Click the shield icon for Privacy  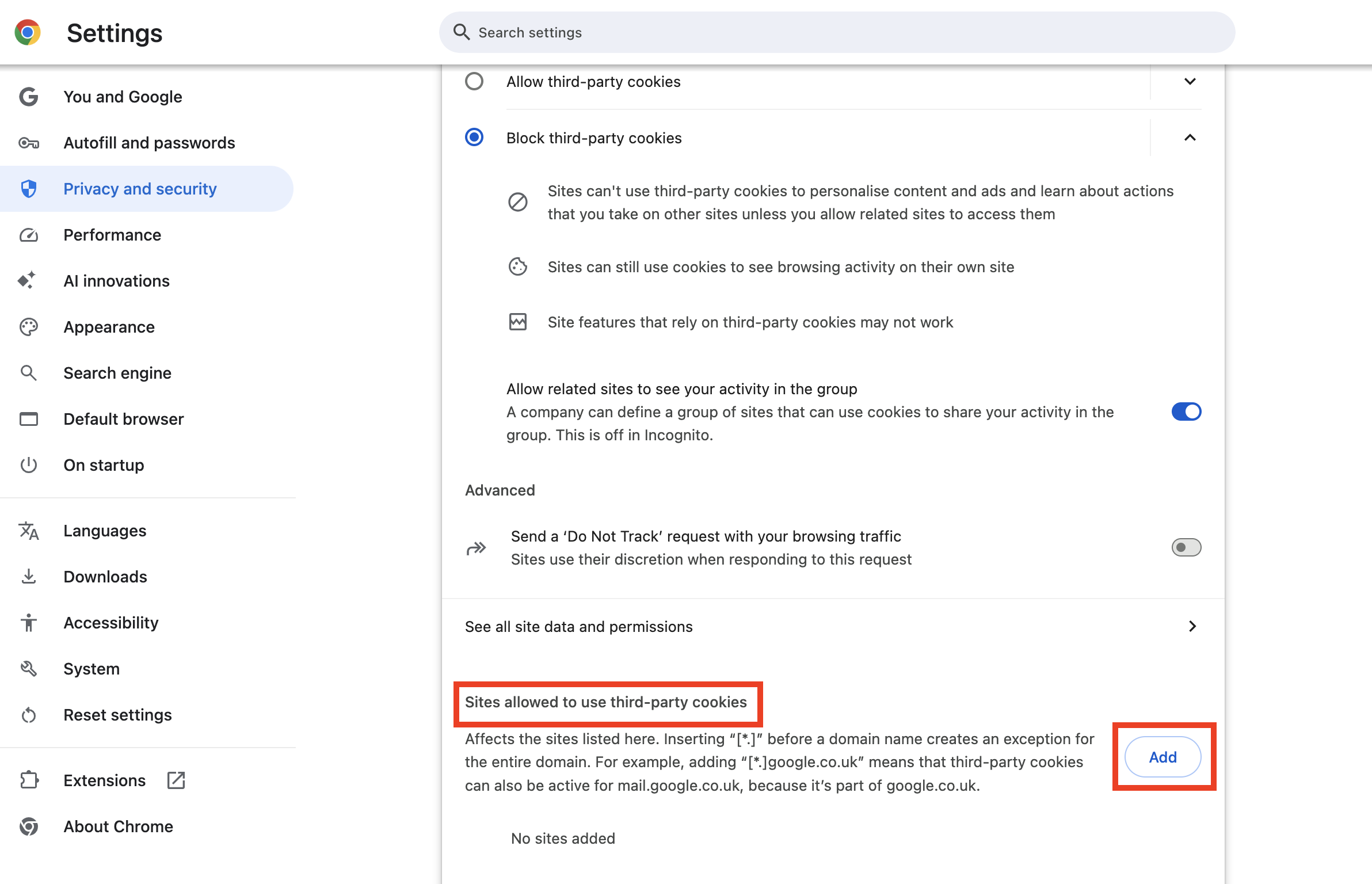tap(28, 189)
